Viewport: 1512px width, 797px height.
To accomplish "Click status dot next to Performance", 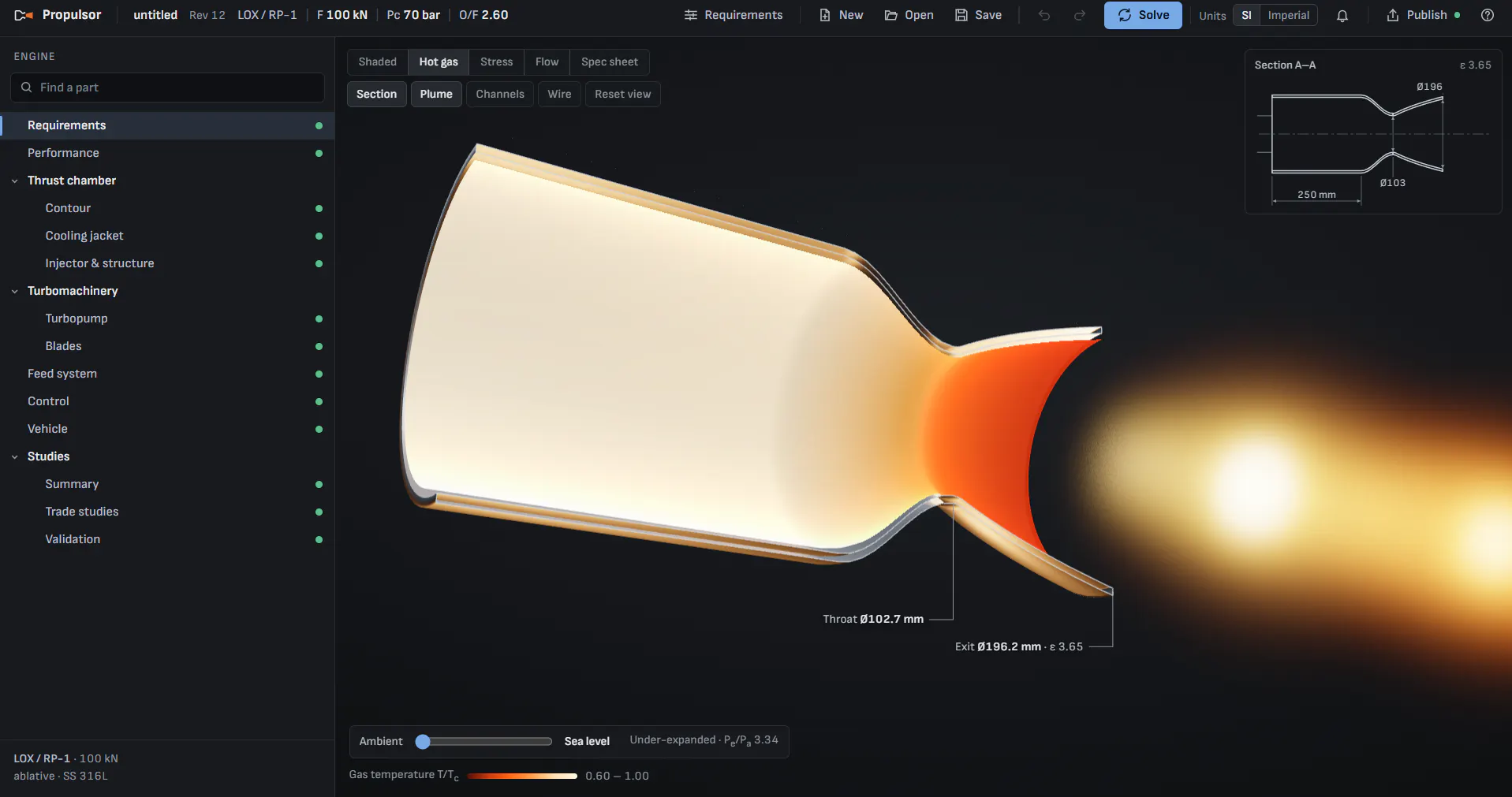I will point(319,153).
